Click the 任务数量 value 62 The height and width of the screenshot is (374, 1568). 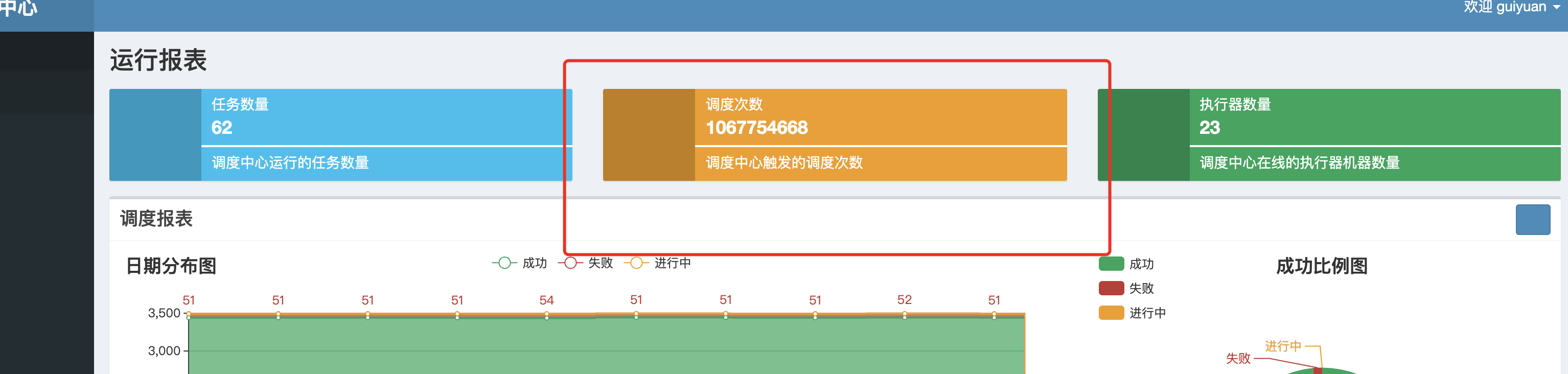pos(222,128)
